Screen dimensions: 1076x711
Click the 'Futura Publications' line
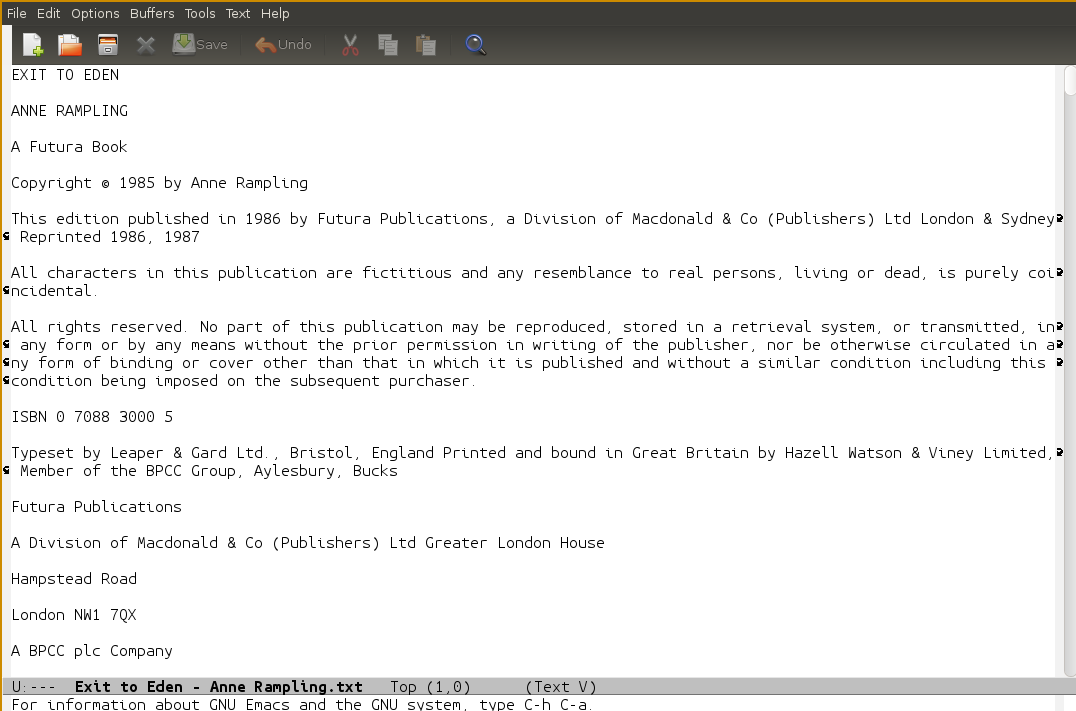(96, 506)
